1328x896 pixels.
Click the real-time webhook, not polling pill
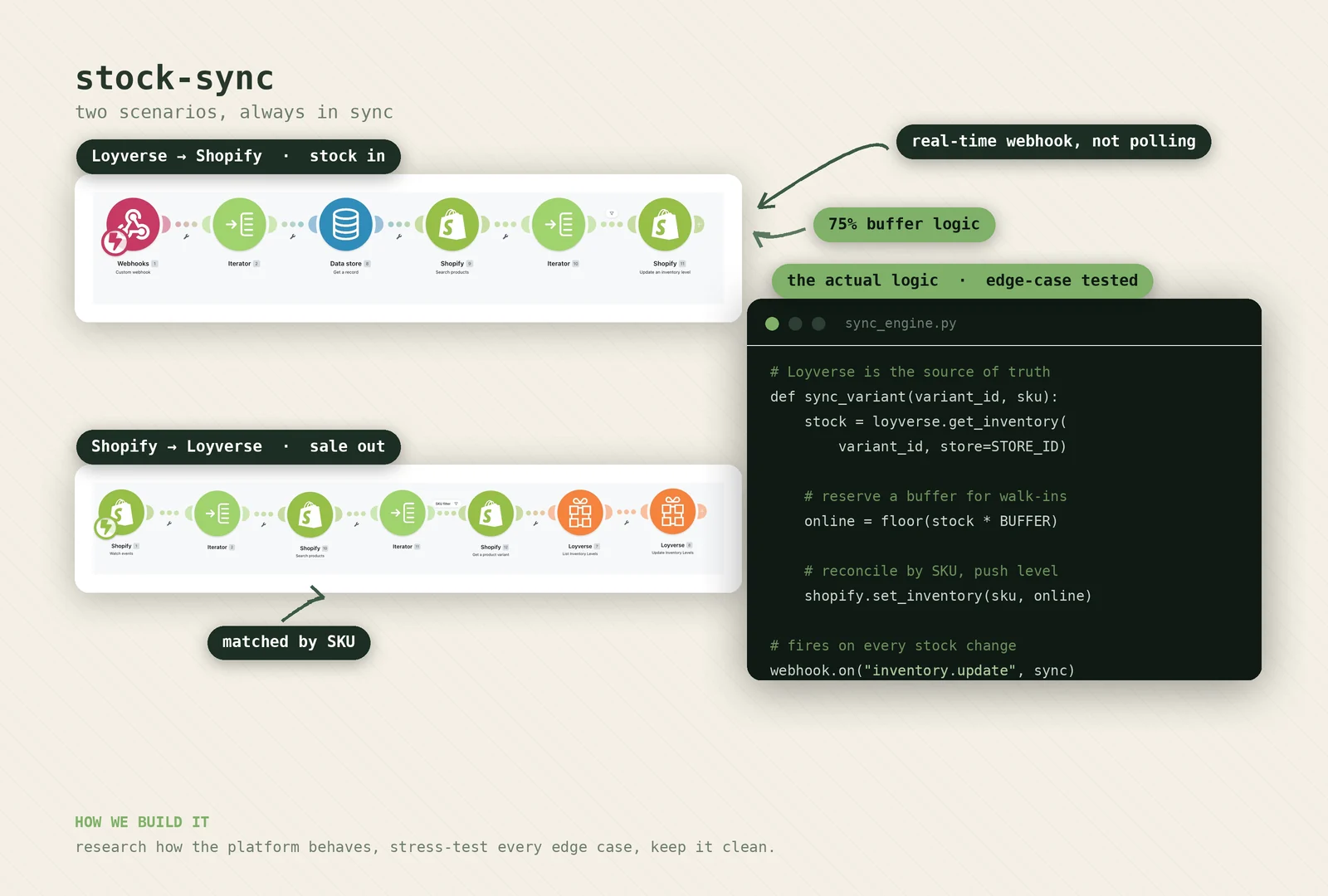[x=1053, y=141]
